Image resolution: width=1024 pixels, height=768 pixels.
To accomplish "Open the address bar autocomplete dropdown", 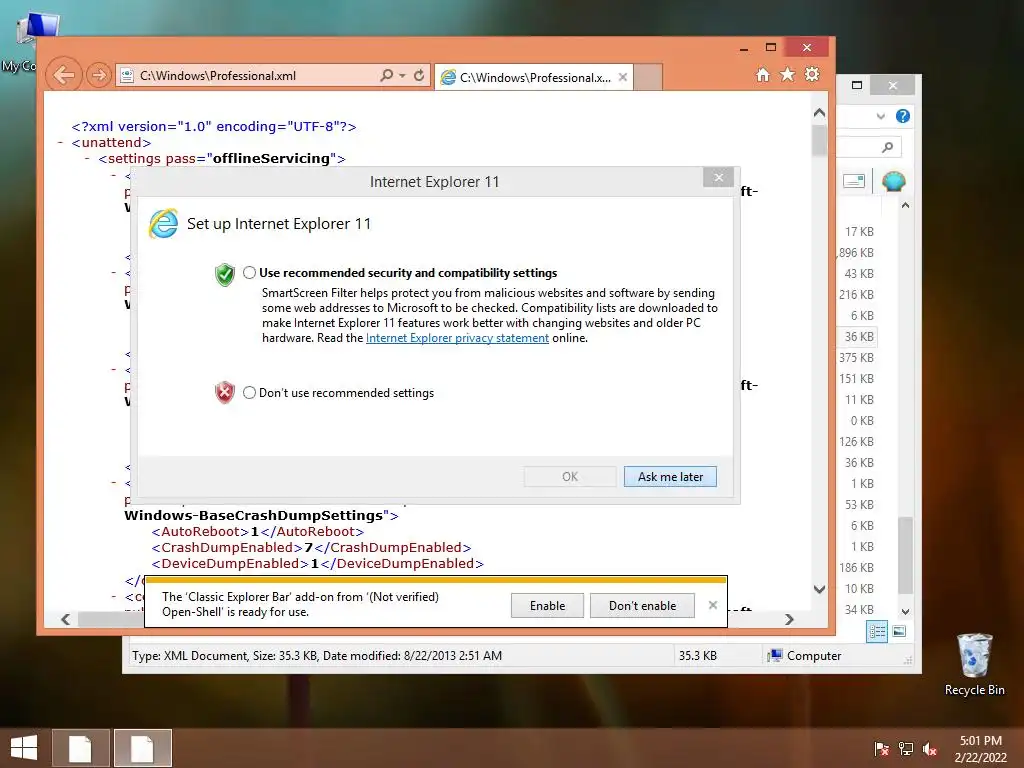I will click(402, 76).
